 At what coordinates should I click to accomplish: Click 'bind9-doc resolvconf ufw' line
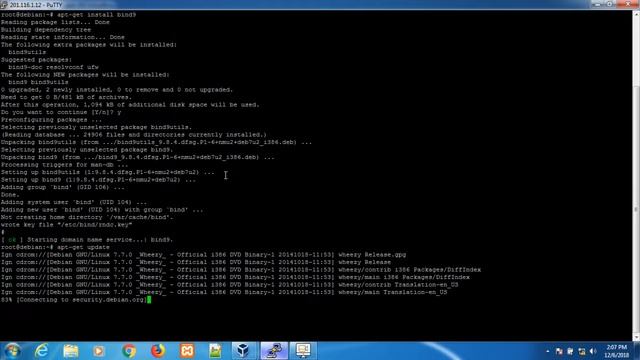point(53,67)
